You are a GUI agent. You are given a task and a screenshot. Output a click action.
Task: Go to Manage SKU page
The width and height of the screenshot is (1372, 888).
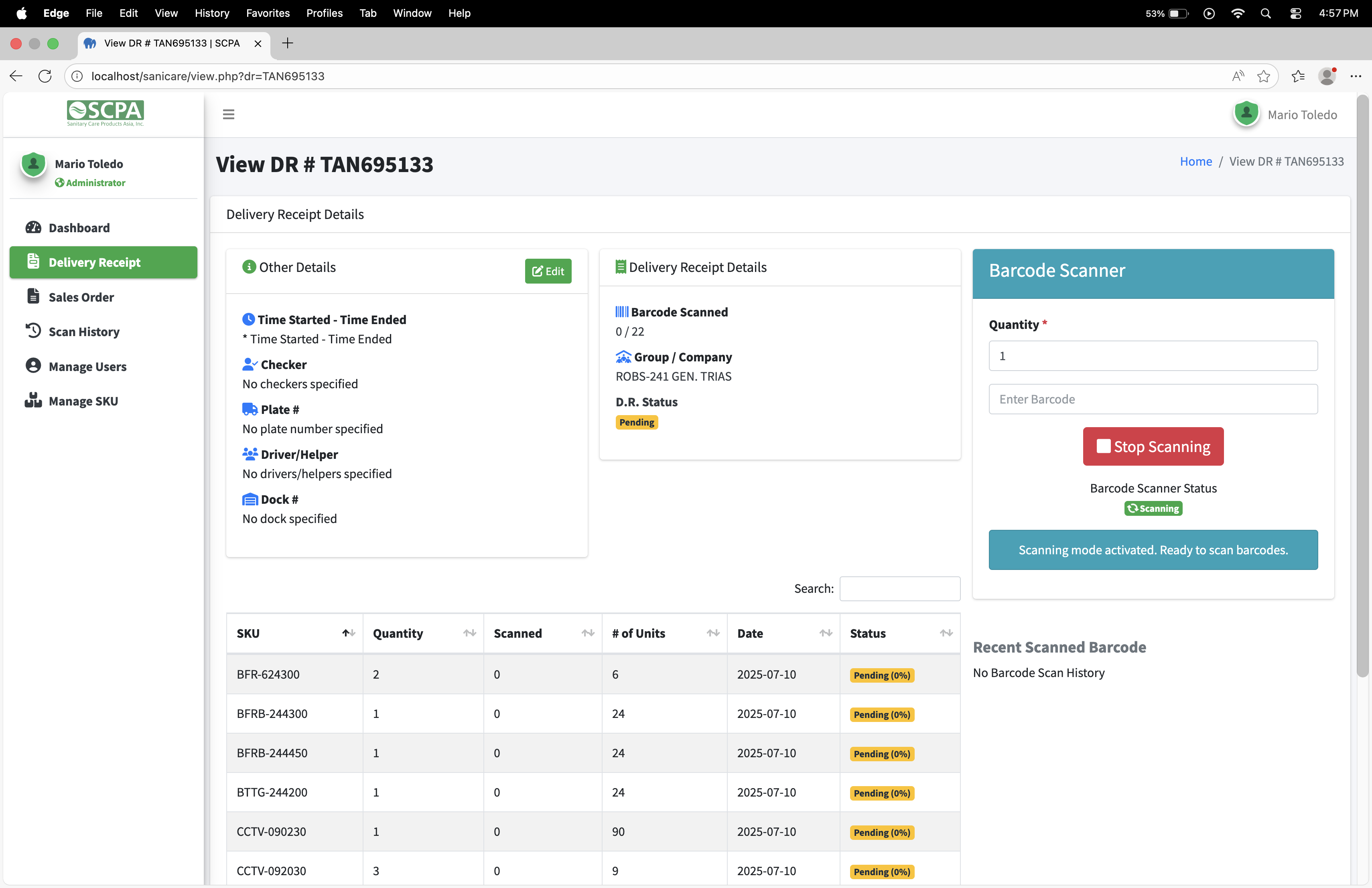[x=83, y=401]
